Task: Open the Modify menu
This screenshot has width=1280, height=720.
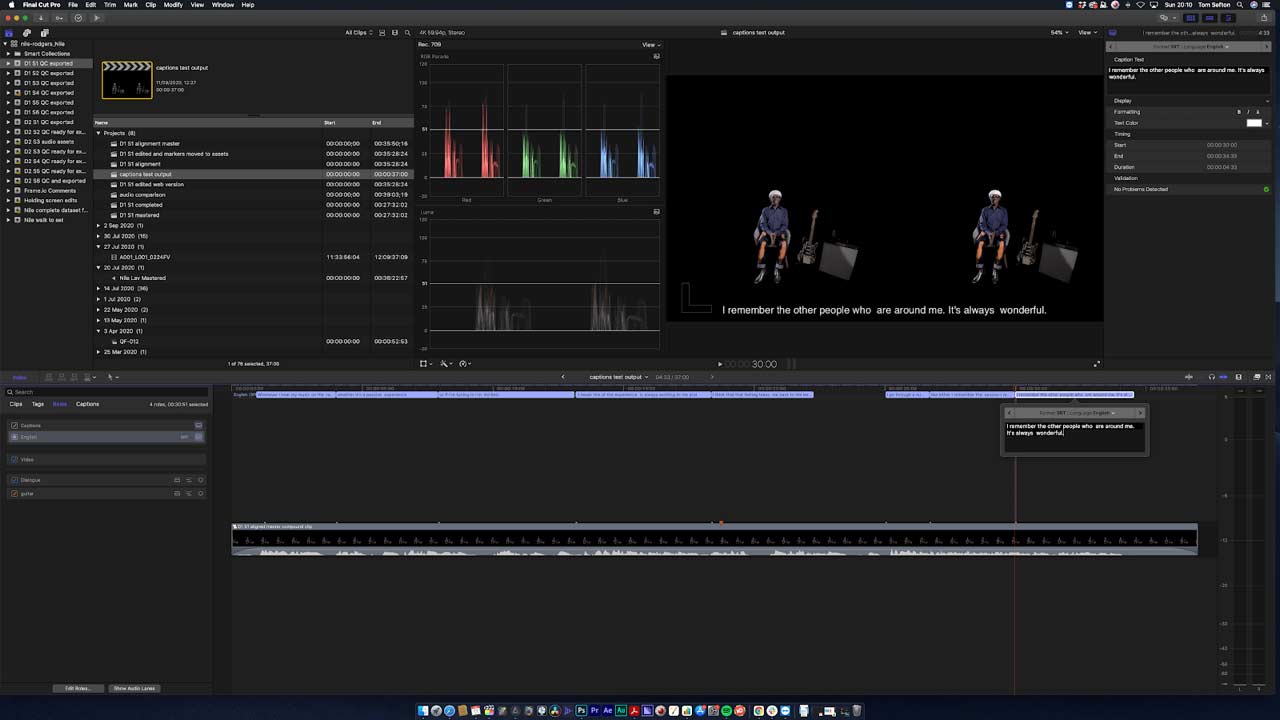Action: (x=173, y=5)
